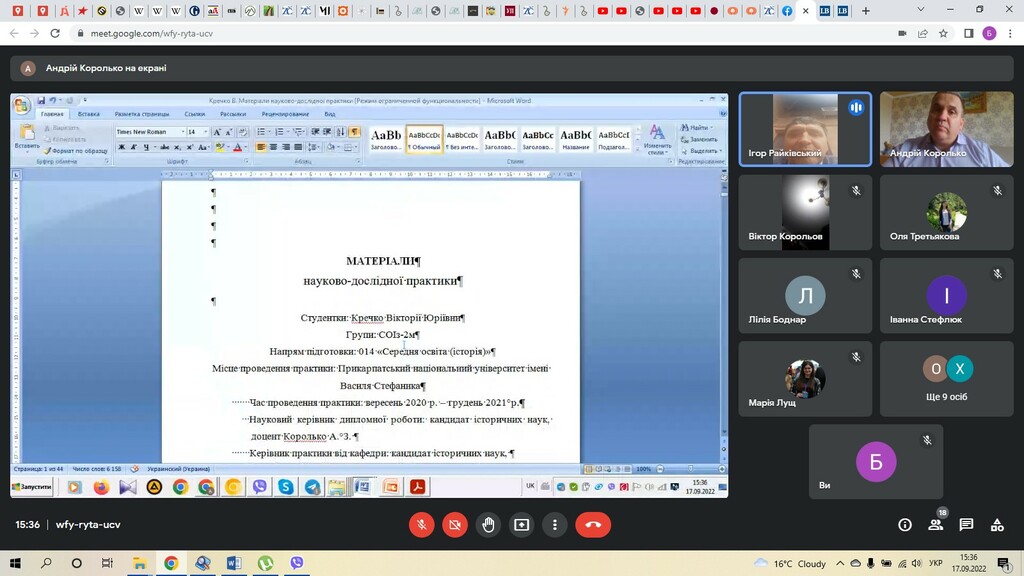Open Chrome profile avatar menu
The width and height of the screenshot is (1024, 576).
[989, 33]
